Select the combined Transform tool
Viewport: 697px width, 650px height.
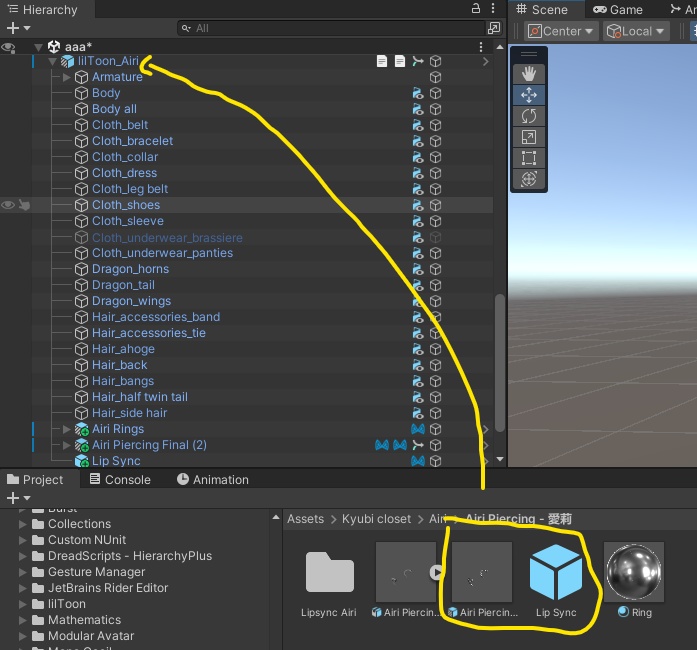click(x=529, y=179)
